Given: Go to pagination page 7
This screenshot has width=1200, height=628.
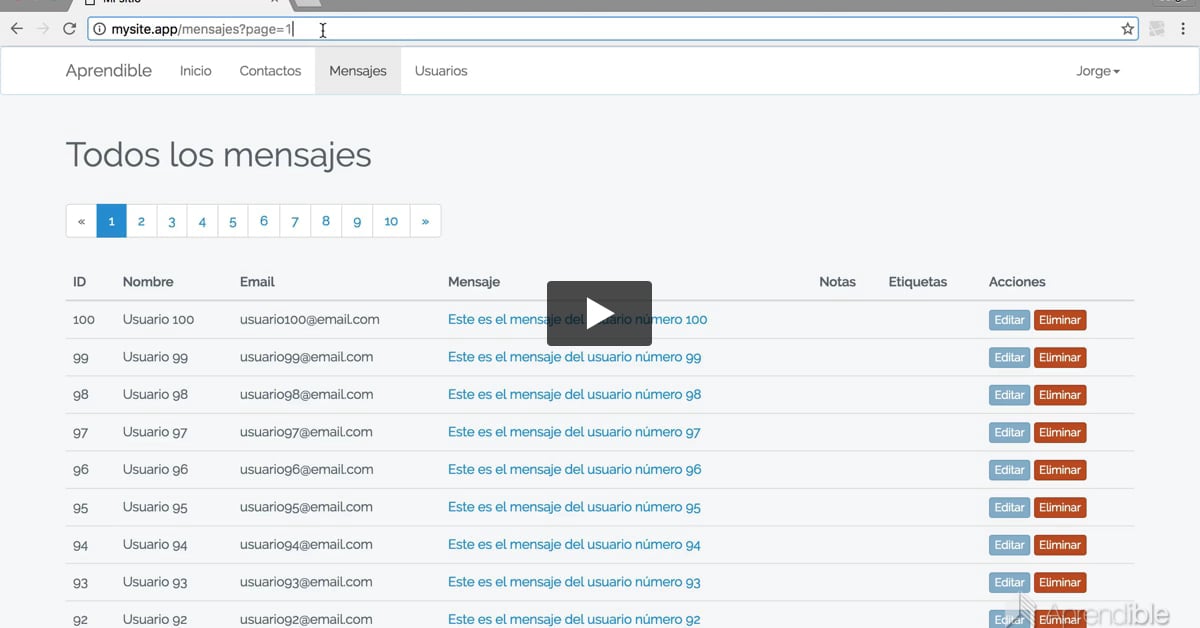Looking at the screenshot, I should tap(295, 221).
